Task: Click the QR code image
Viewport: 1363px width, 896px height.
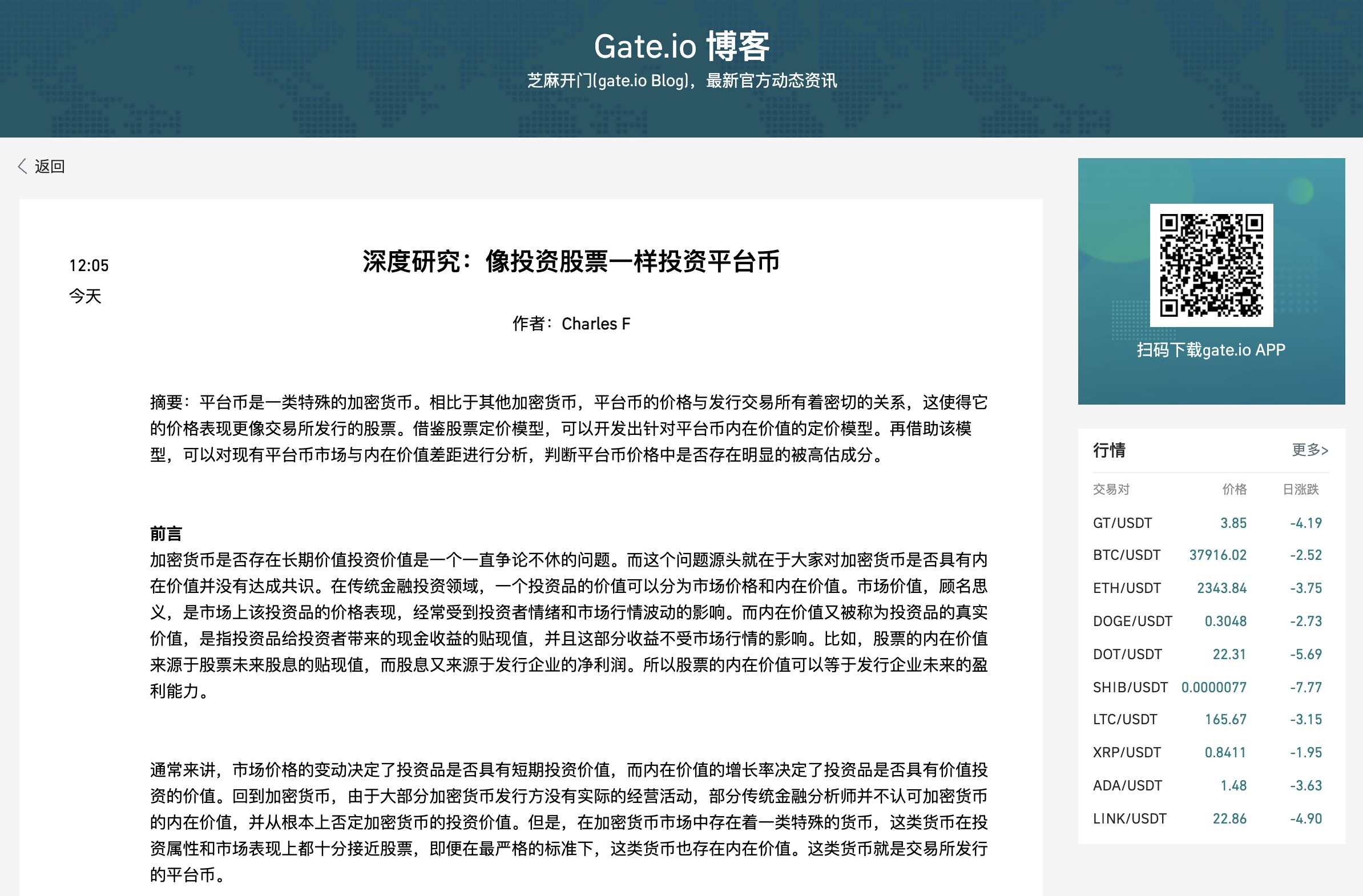Action: coord(1211,265)
